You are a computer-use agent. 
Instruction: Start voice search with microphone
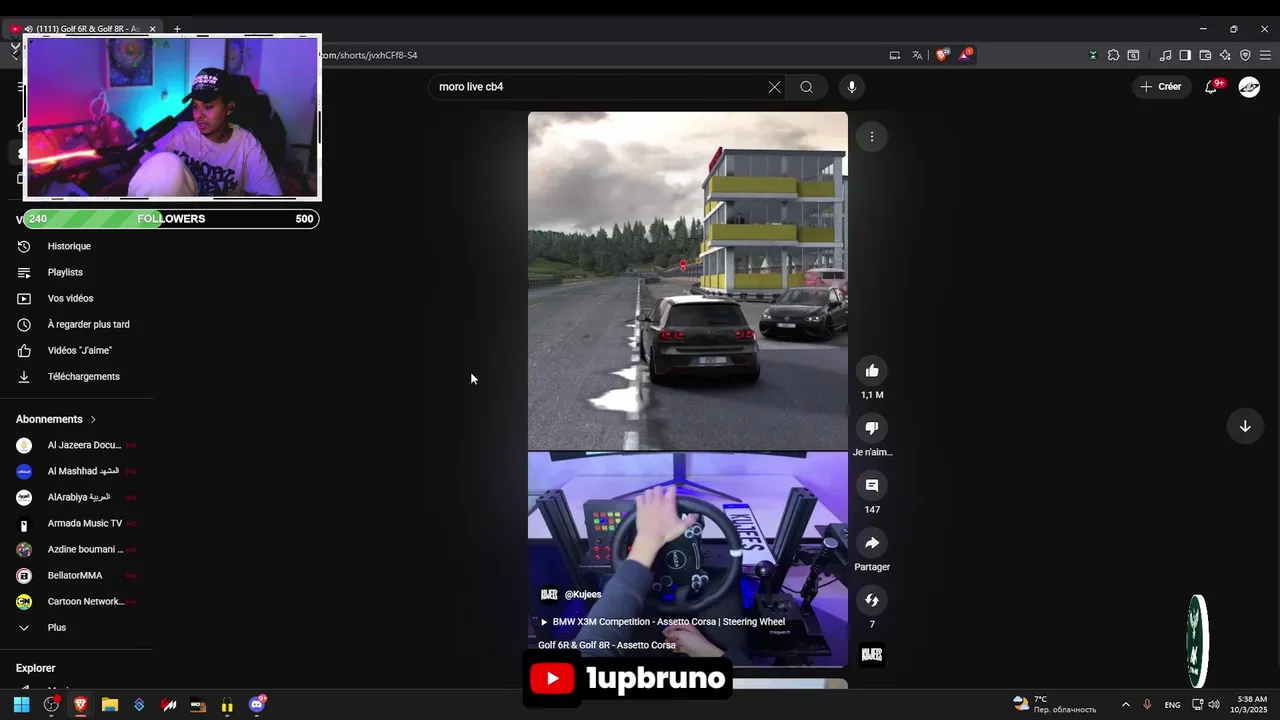click(x=852, y=87)
